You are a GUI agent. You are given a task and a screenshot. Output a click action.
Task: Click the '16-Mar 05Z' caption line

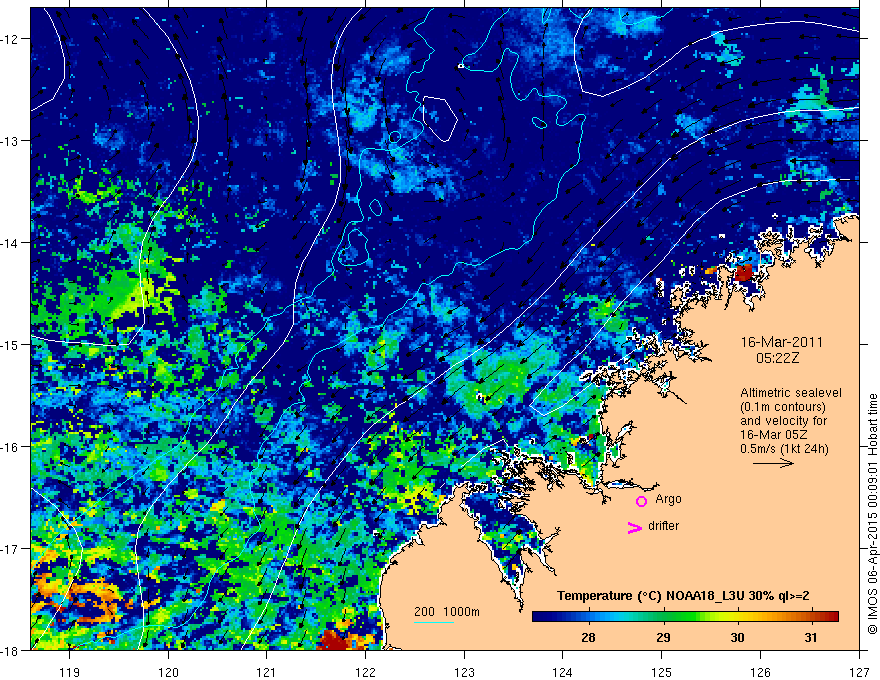click(x=775, y=435)
